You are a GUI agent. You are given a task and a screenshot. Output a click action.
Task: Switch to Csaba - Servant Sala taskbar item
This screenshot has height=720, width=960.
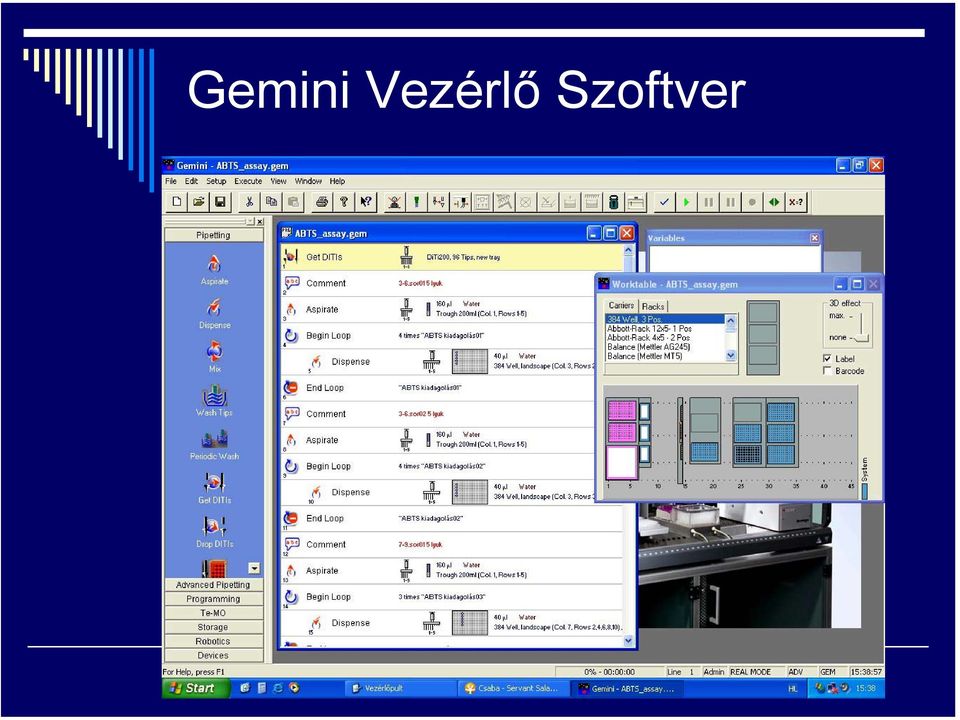click(513, 689)
